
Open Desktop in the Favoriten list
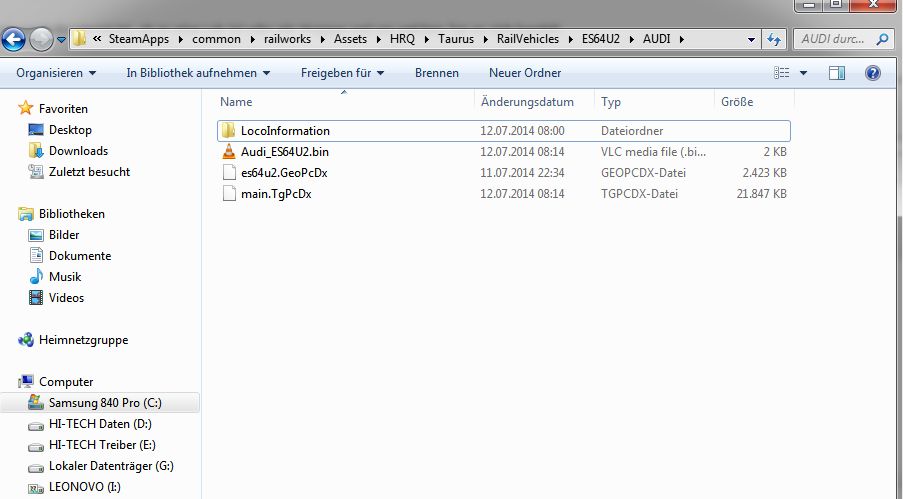[70, 130]
